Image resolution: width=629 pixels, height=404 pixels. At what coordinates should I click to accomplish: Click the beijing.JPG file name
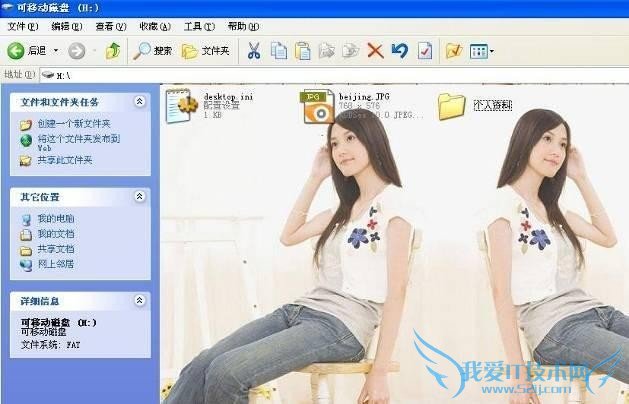[364, 97]
